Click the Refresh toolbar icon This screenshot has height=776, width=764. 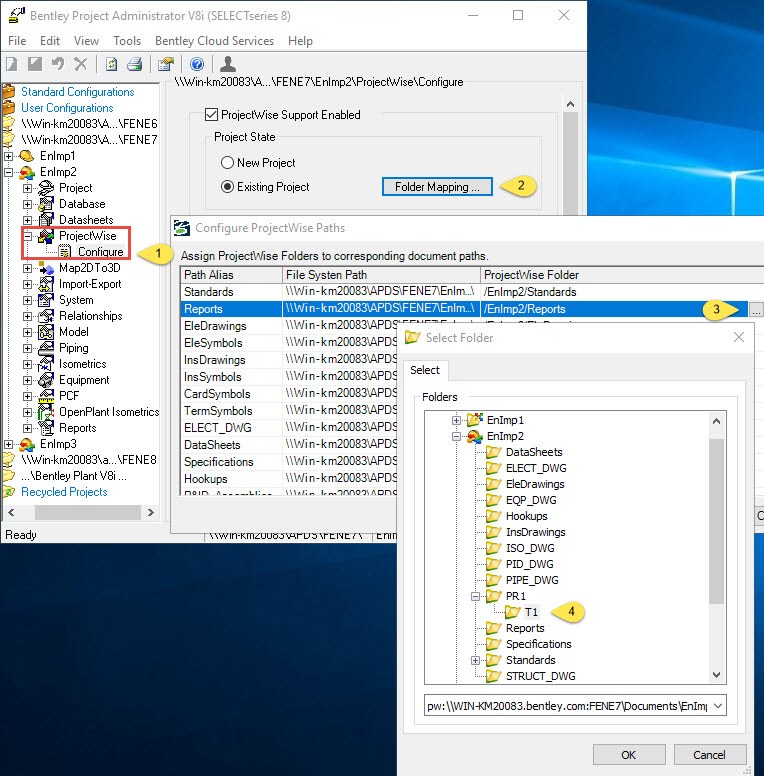[x=112, y=64]
